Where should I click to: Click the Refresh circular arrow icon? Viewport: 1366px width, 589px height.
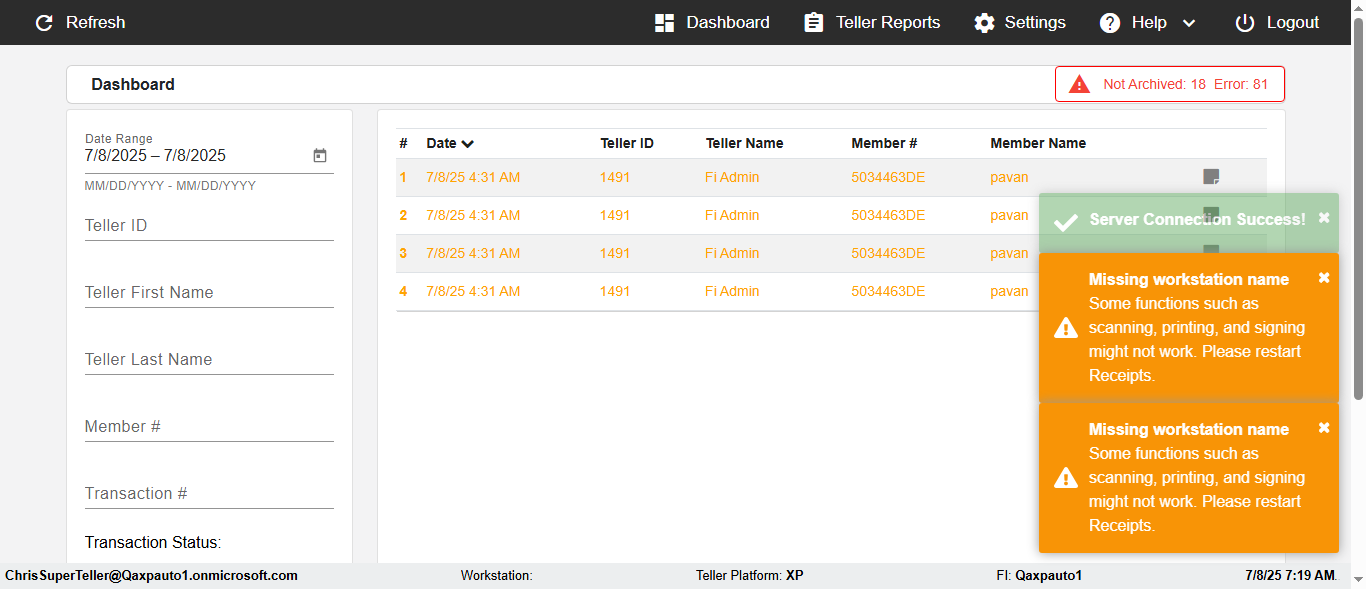click(44, 23)
